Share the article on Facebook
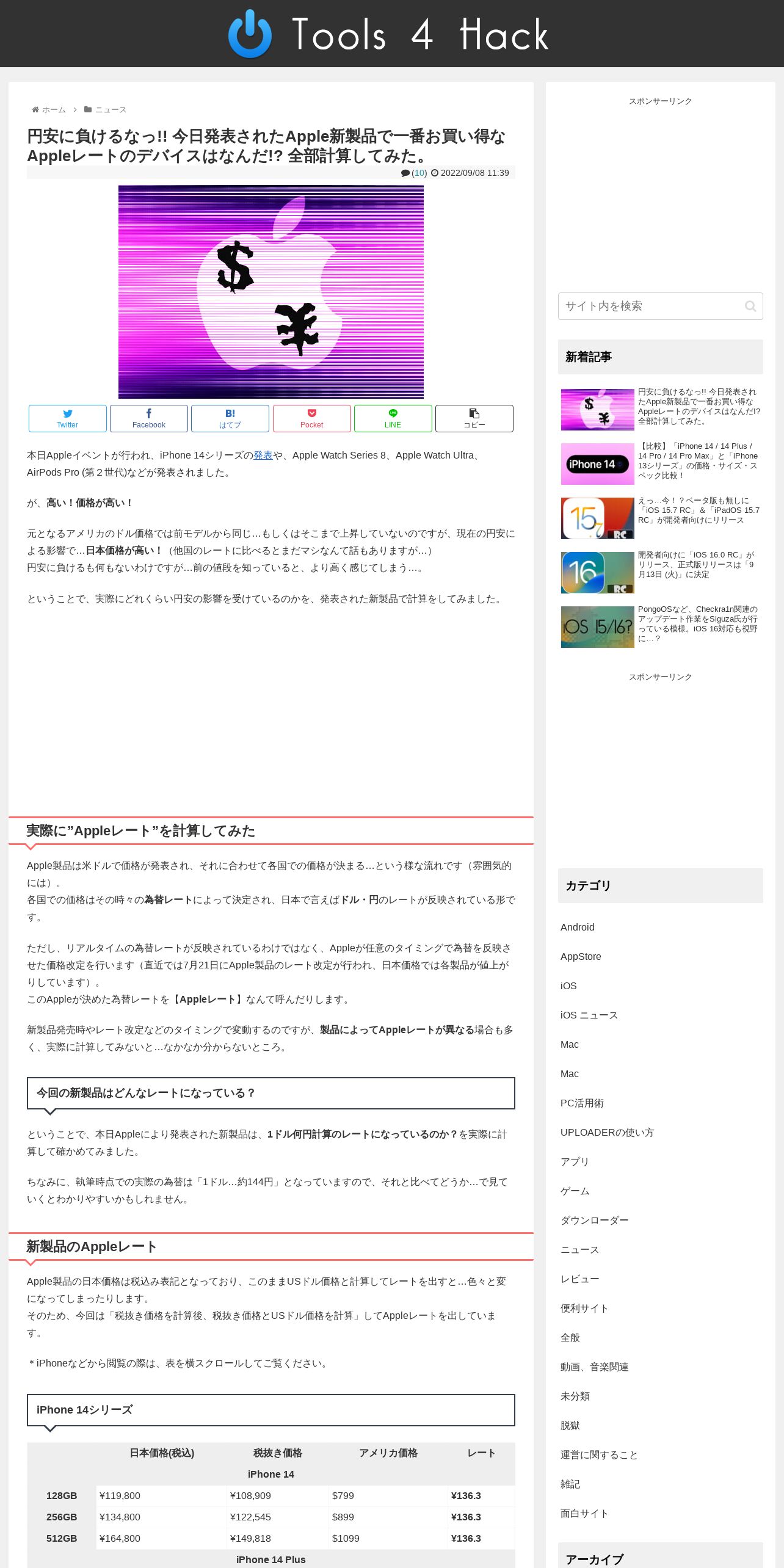Image resolution: width=784 pixels, height=1568 pixels. [x=149, y=418]
